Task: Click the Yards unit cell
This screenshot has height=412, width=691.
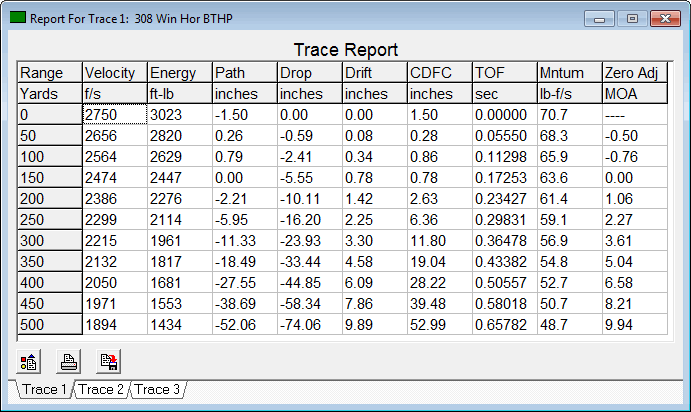Action: tap(50, 94)
